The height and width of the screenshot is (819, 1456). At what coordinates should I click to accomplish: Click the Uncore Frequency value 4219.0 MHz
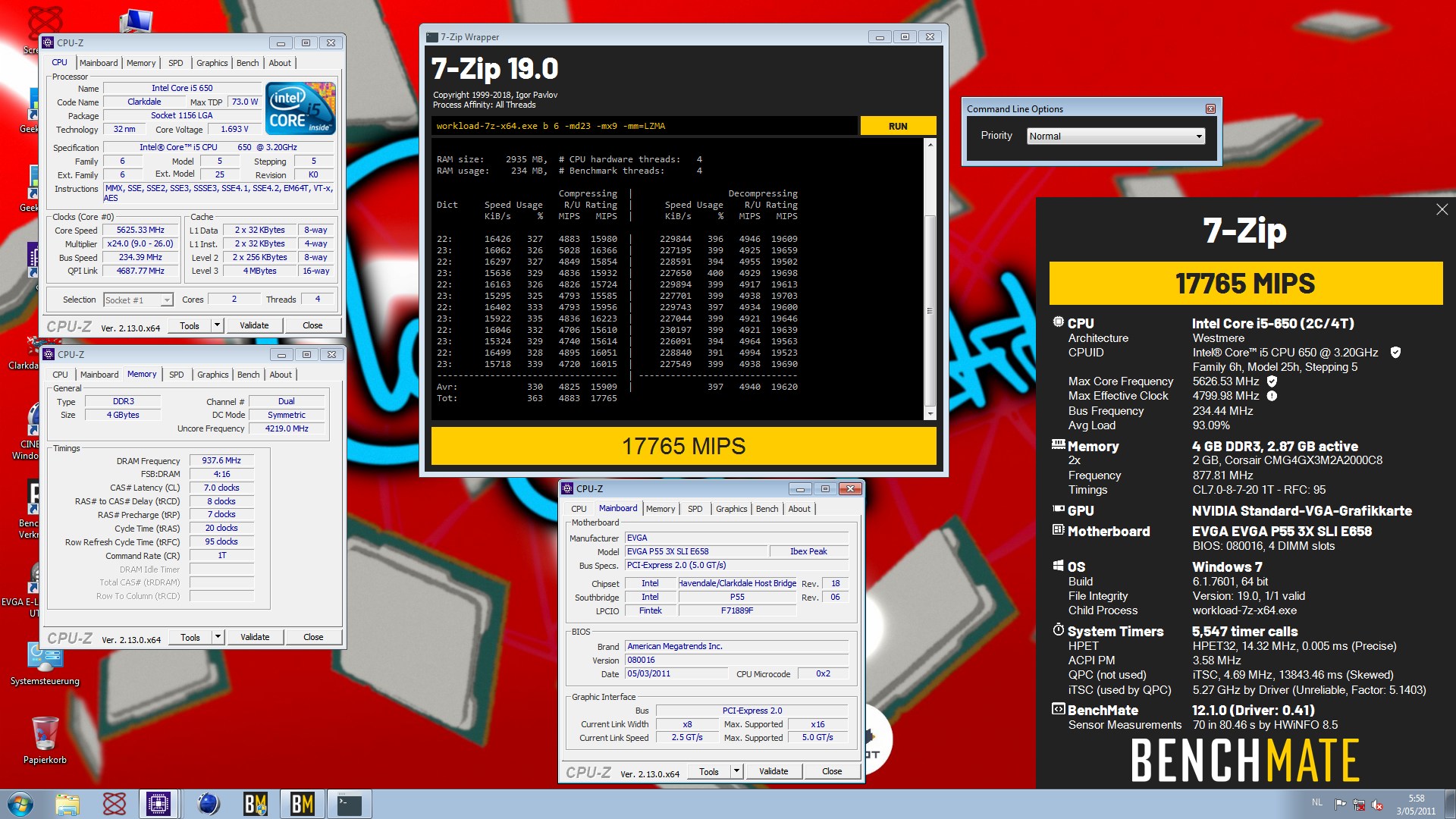pyautogui.click(x=287, y=428)
